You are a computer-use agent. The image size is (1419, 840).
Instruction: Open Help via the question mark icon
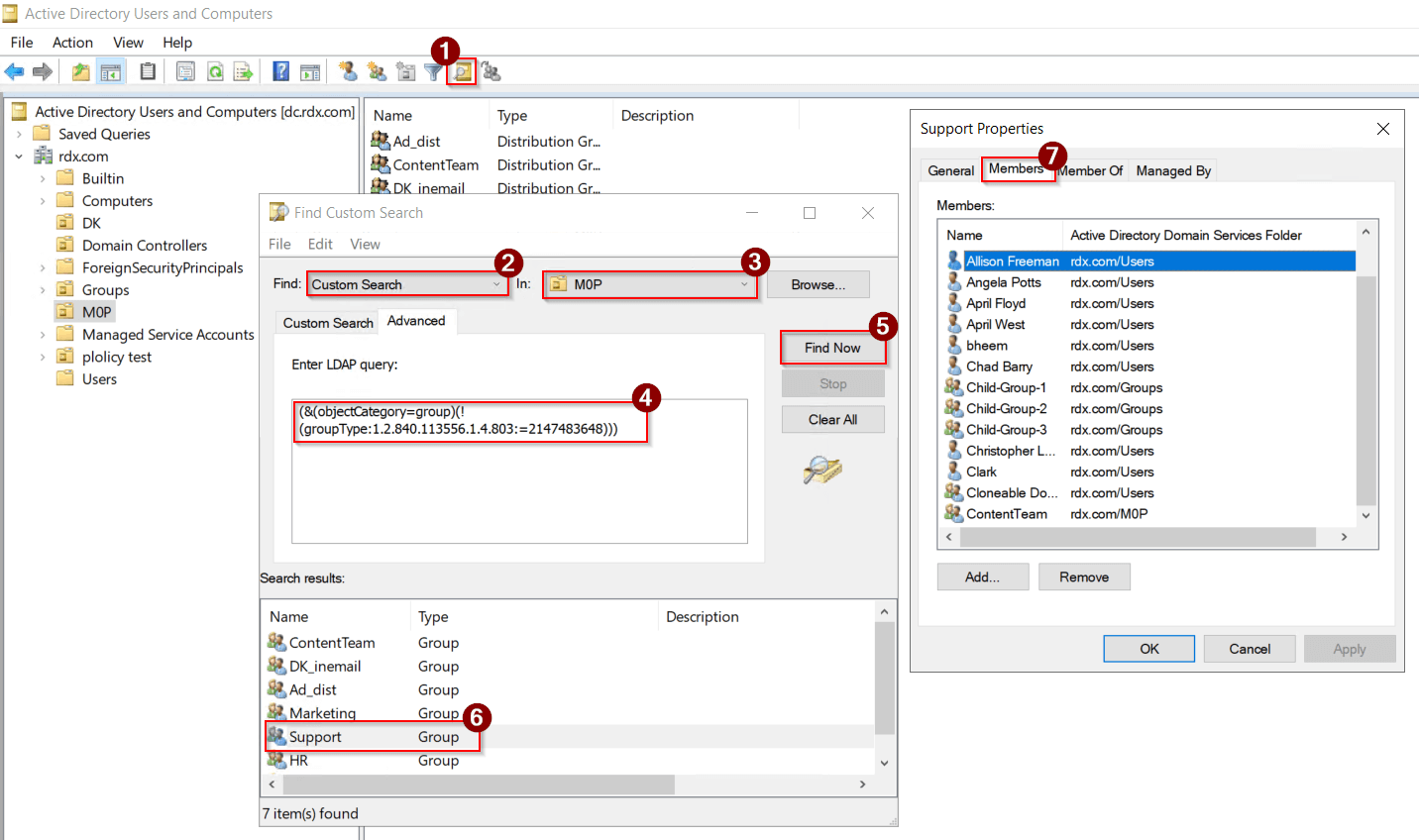[282, 70]
